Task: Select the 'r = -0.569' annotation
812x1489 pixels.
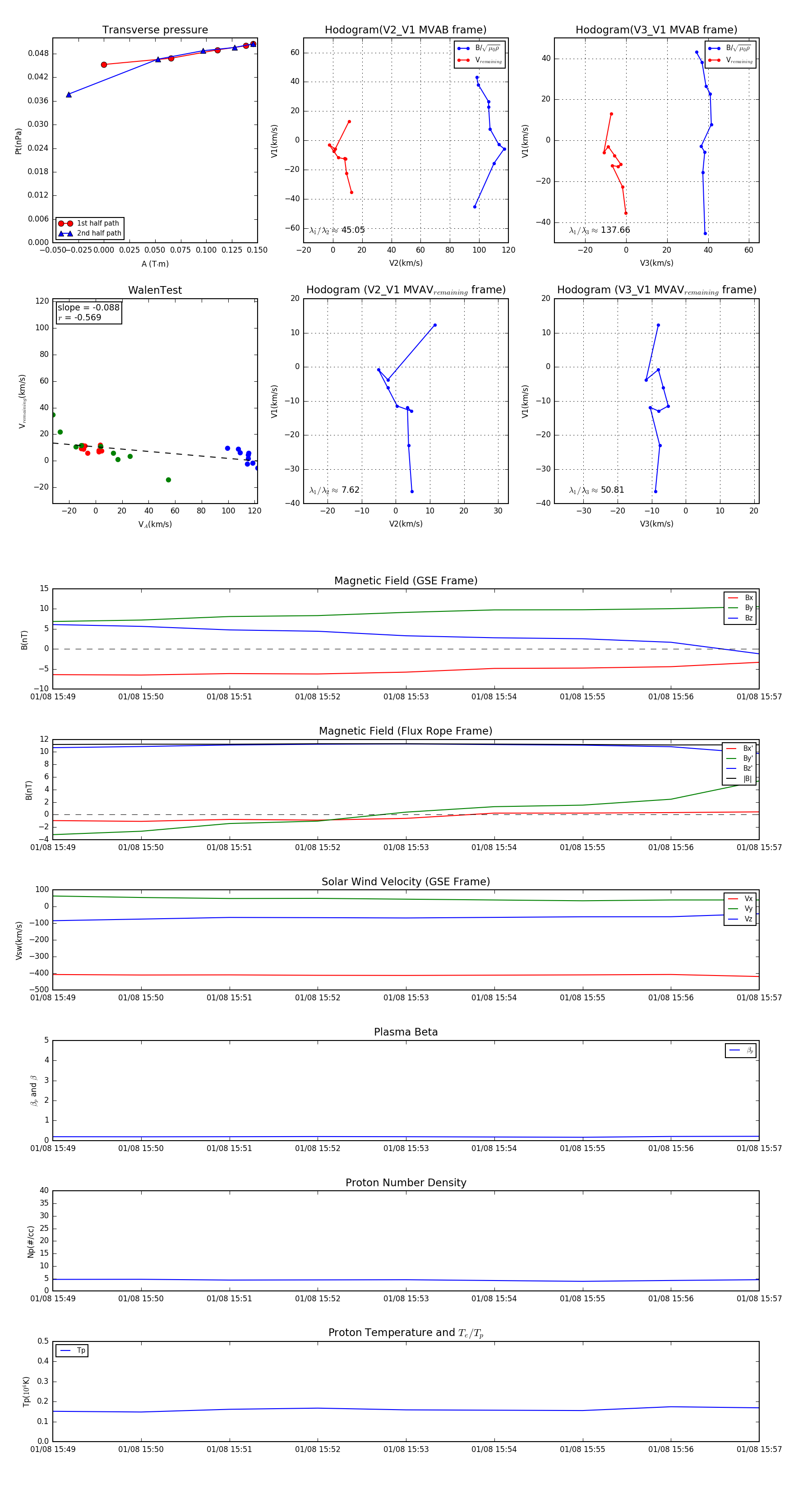Action: coord(80,317)
